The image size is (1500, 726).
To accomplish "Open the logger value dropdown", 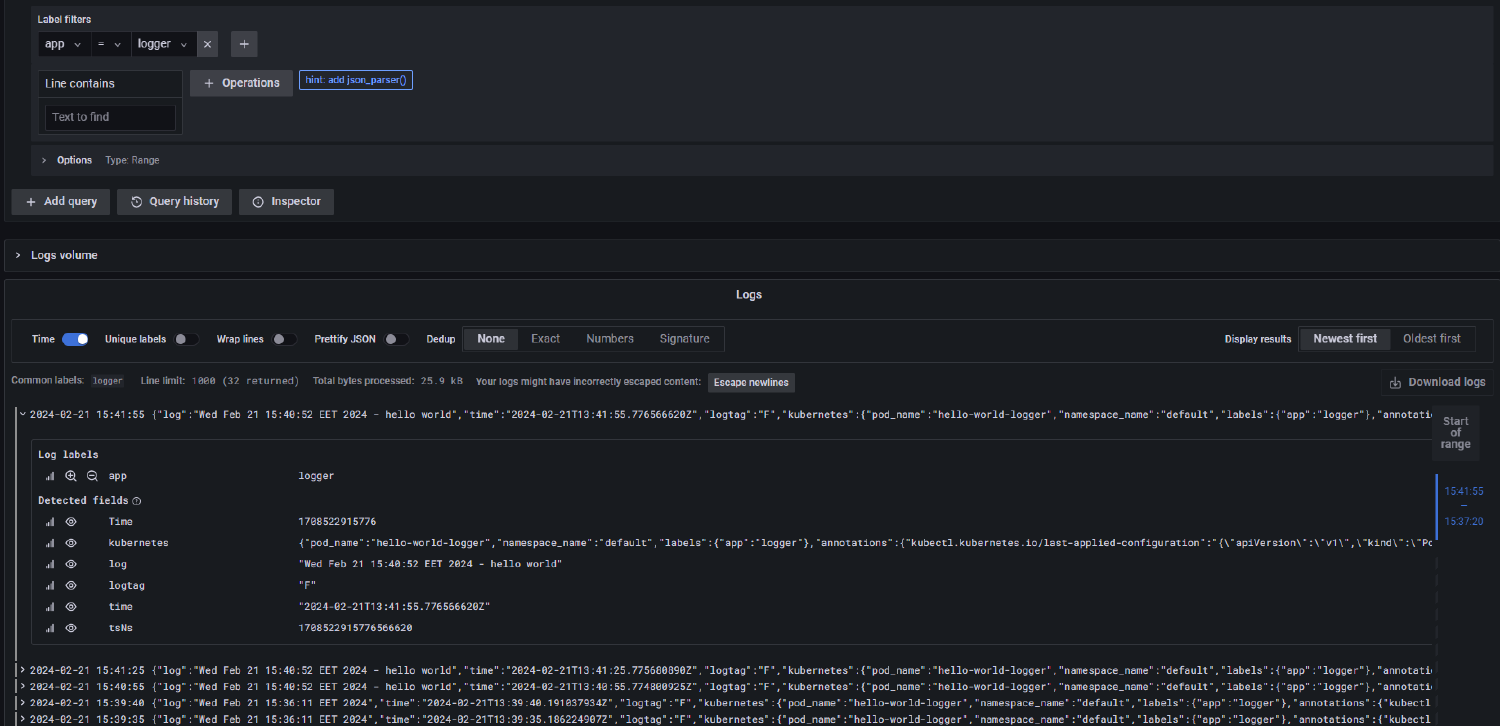I will 163,44.
